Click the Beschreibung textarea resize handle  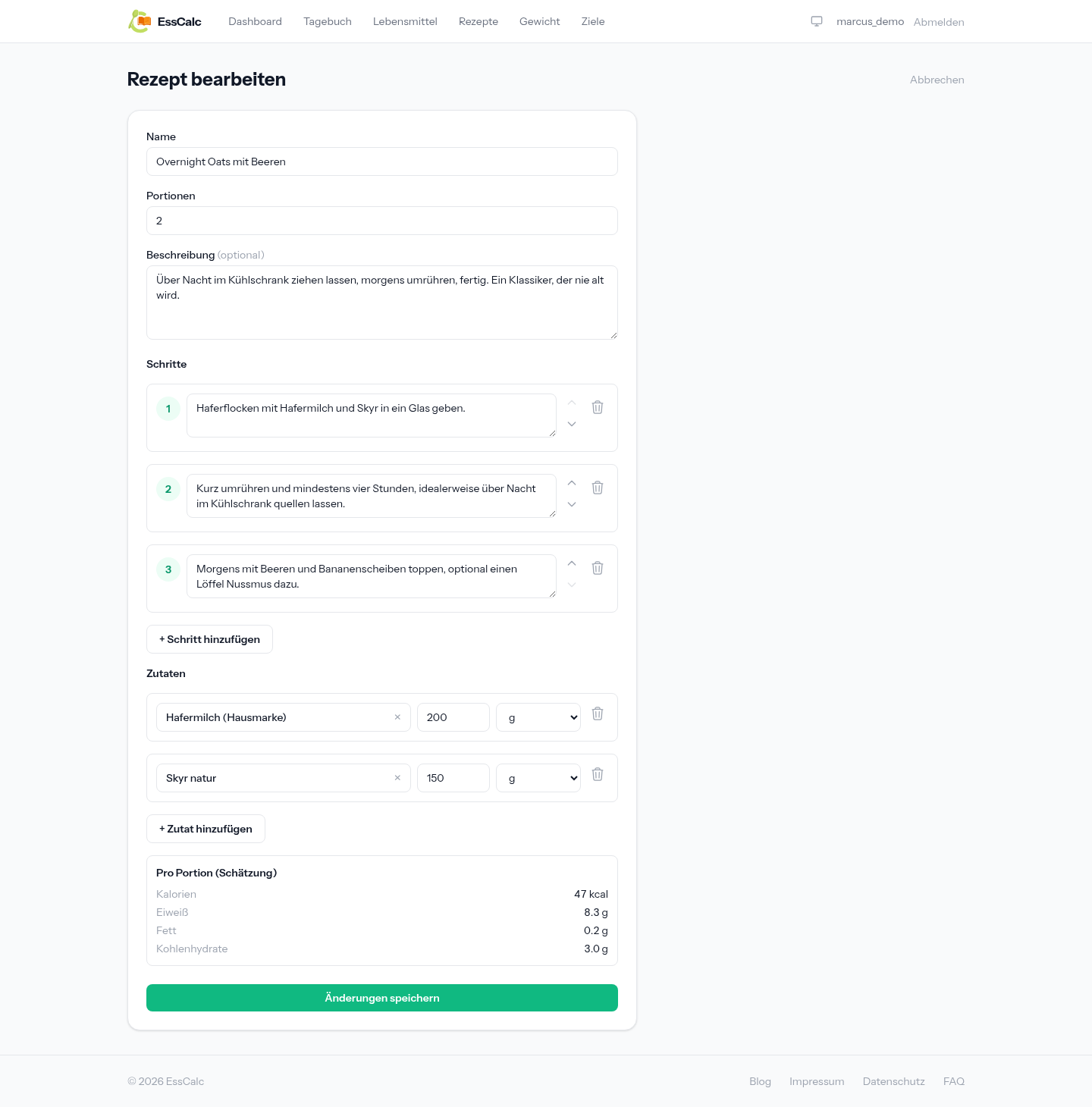click(x=613, y=335)
